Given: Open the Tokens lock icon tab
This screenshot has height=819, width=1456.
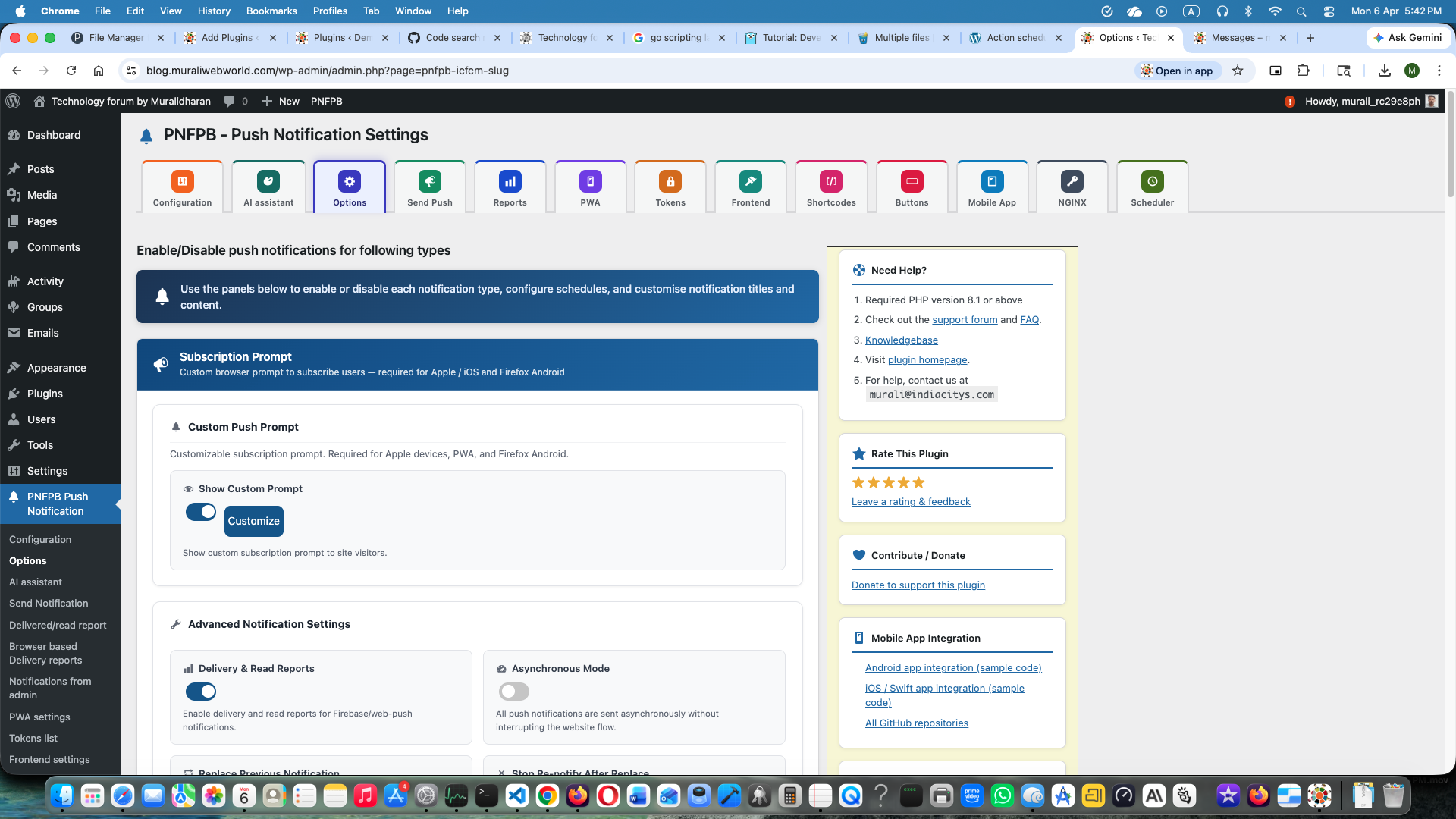Looking at the screenshot, I should [670, 181].
